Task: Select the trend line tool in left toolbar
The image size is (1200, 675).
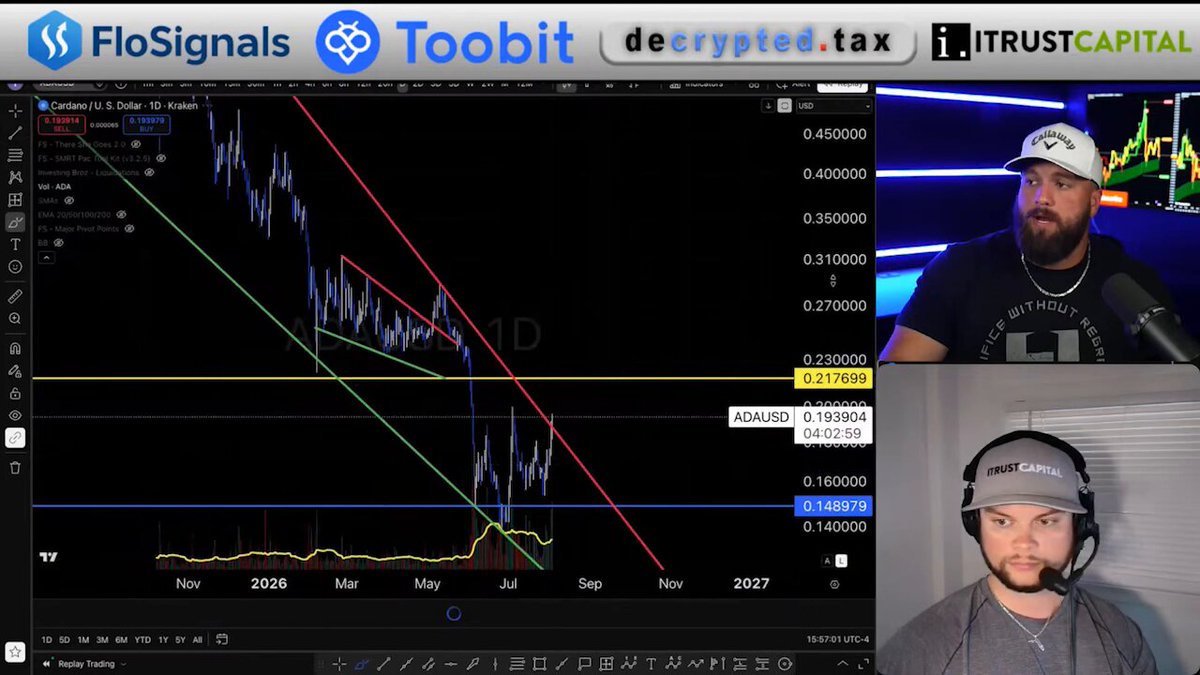Action: pos(15,133)
